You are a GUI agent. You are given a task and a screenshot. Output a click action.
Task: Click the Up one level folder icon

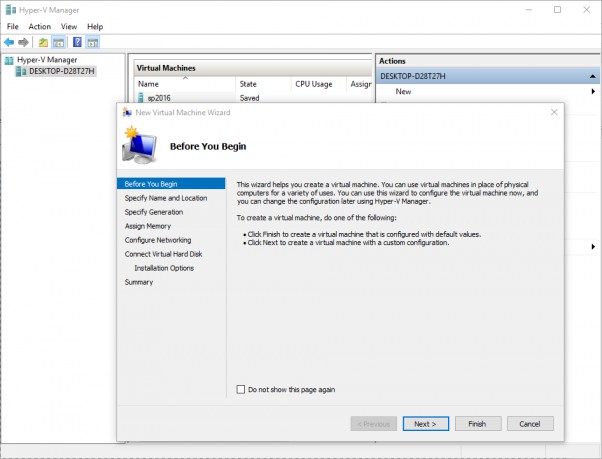click(43, 42)
